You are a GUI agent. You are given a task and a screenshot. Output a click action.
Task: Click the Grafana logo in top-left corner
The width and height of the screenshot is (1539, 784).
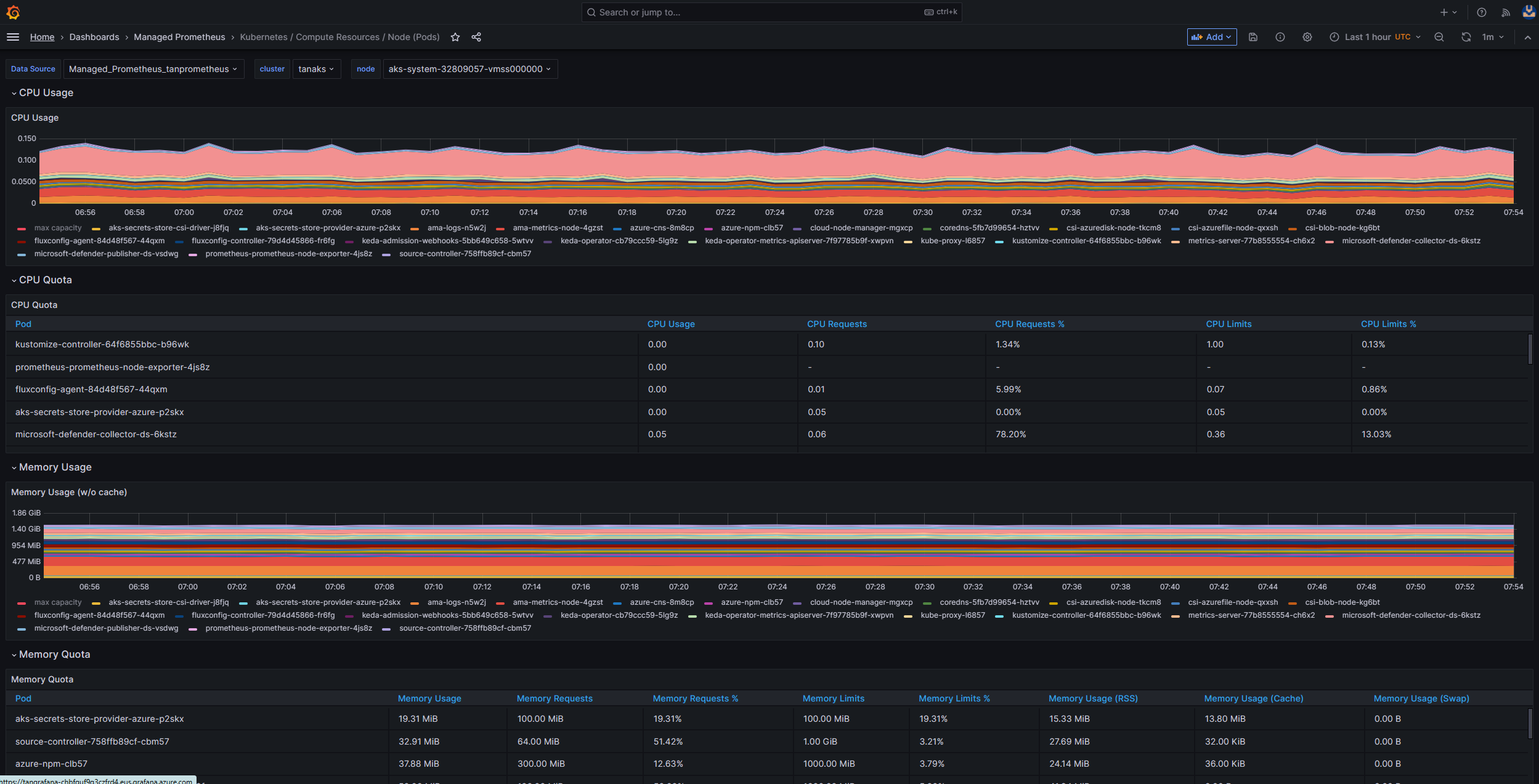point(13,12)
